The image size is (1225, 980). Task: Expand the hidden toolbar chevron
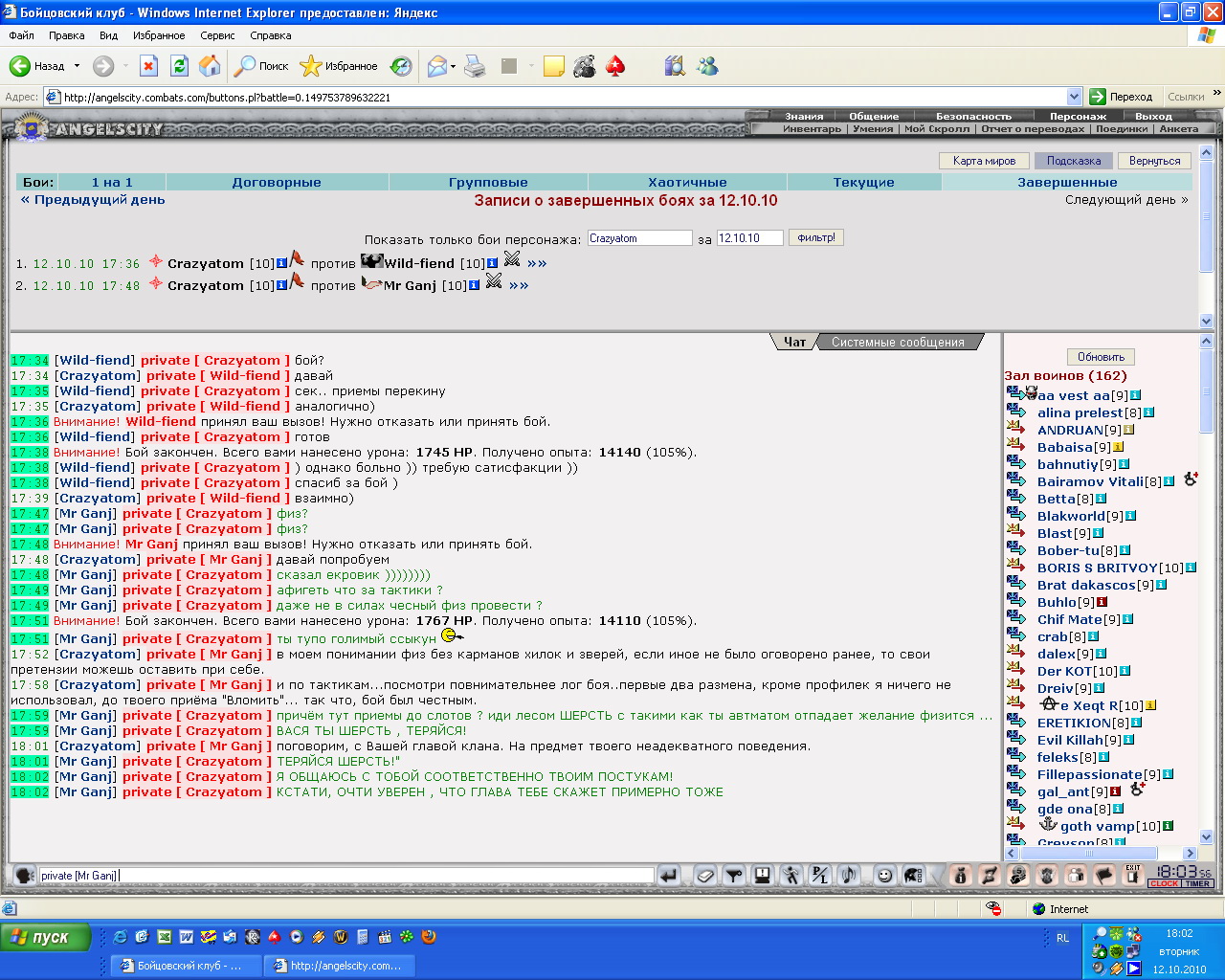coord(1216,94)
